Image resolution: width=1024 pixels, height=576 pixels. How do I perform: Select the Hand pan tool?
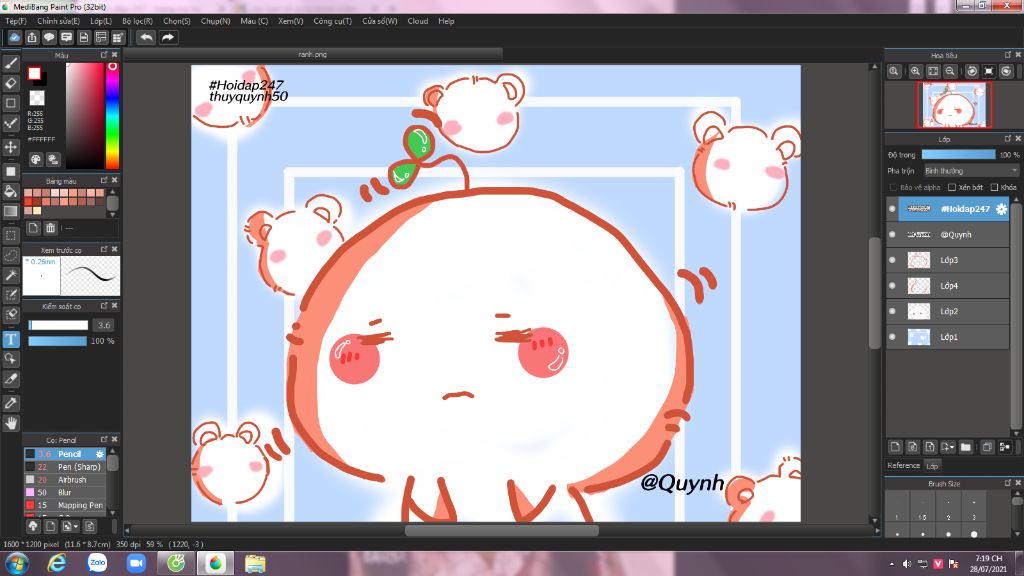(10, 423)
